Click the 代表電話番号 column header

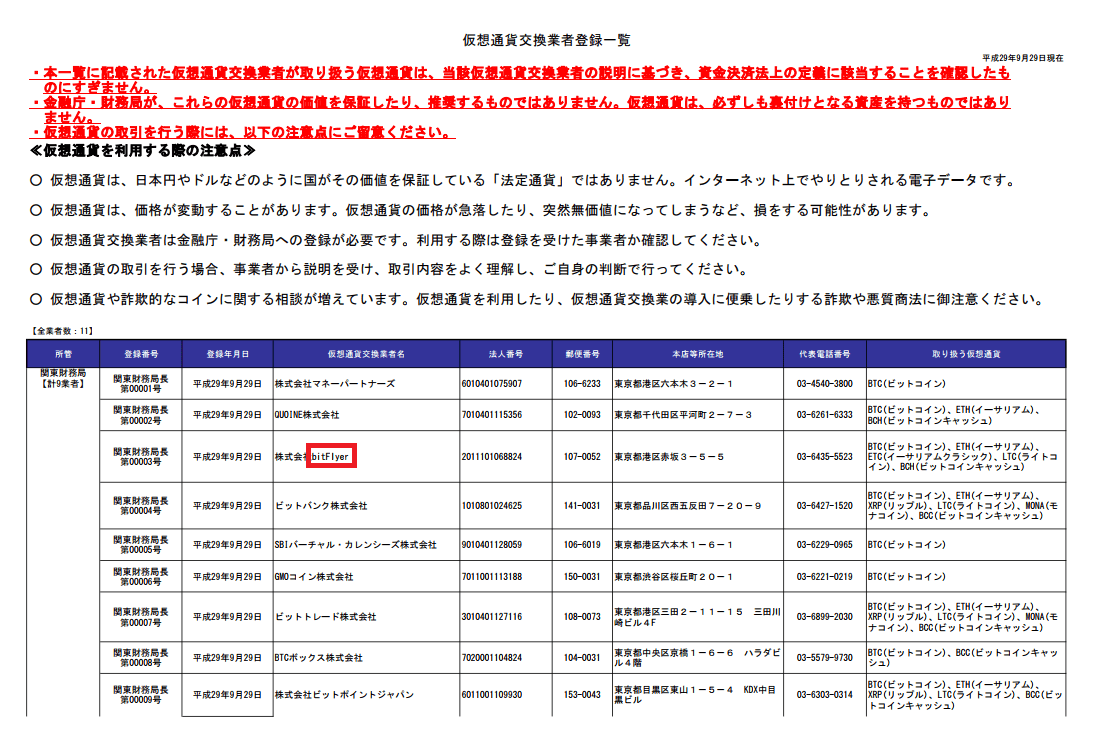824,354
